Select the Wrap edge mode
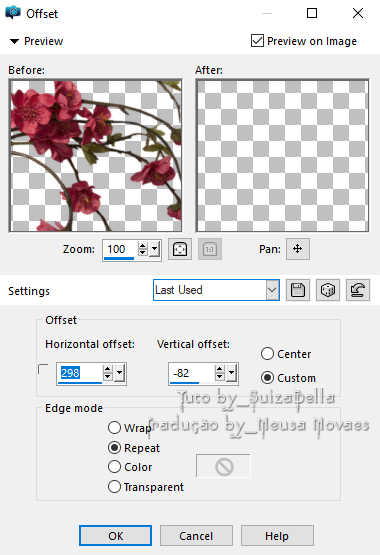Screen dimensions: 380x555 click(114, 428)
